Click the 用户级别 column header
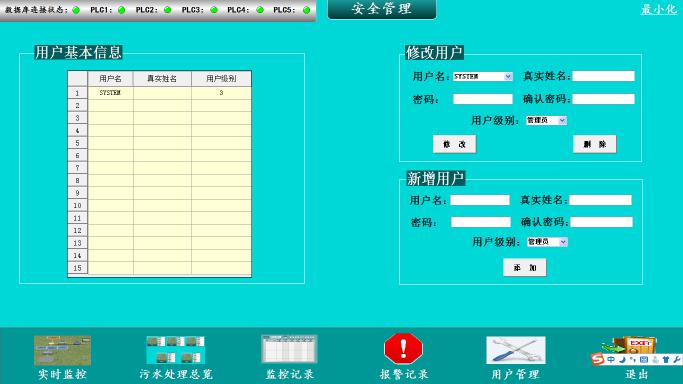The height and width of the screenshot is (384, 683). tap(221, 79)
